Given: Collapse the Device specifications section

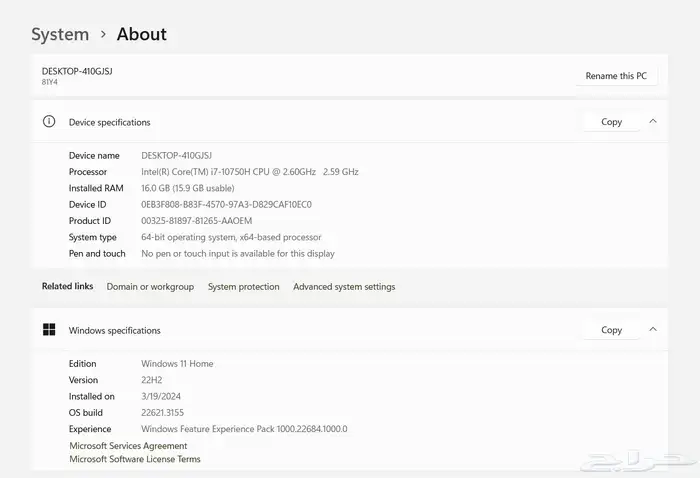Looking at the screenshot, I should [x=653, y=122].
